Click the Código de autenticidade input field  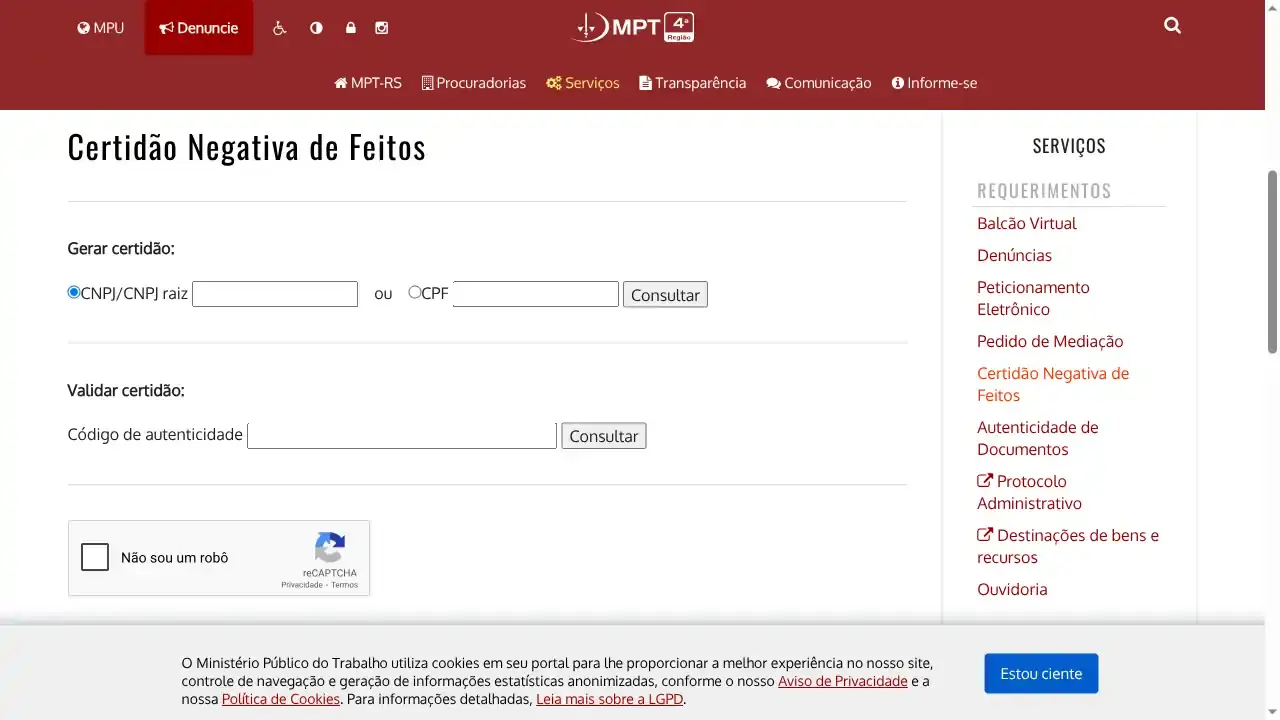(401, 434)
